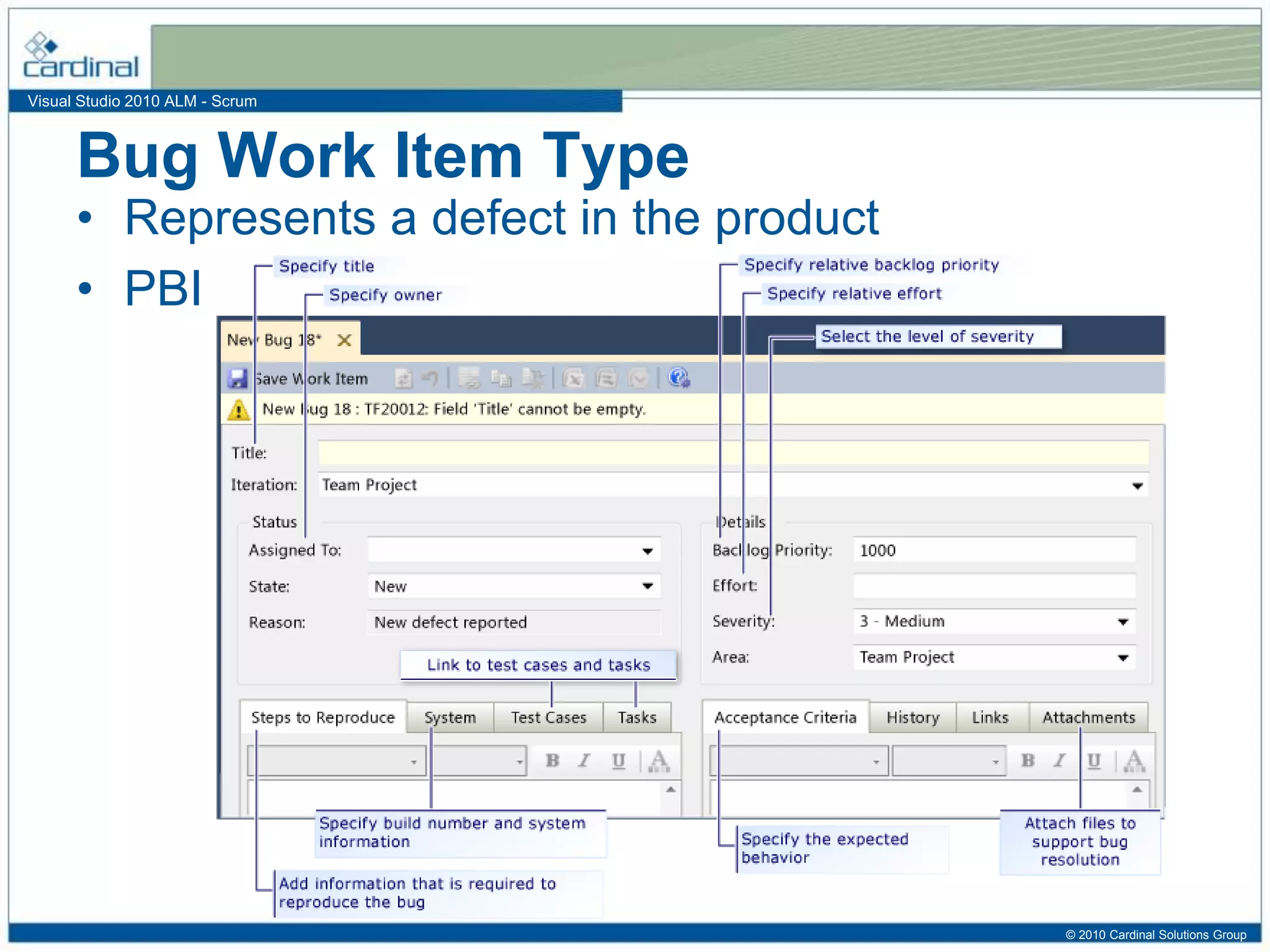Viewport: 1270px width, 952px height.
Task: Open the Tasks tab
Action: pos(637,718)
